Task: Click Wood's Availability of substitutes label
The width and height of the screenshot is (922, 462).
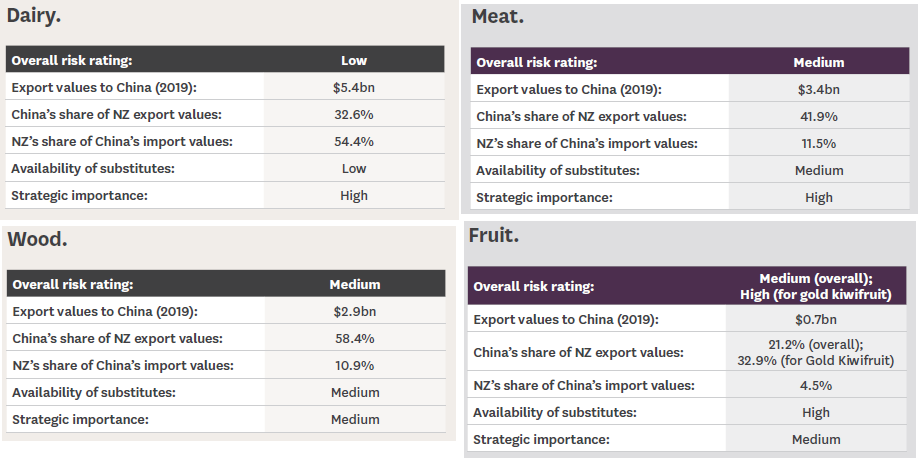Action: click(94, 392)
